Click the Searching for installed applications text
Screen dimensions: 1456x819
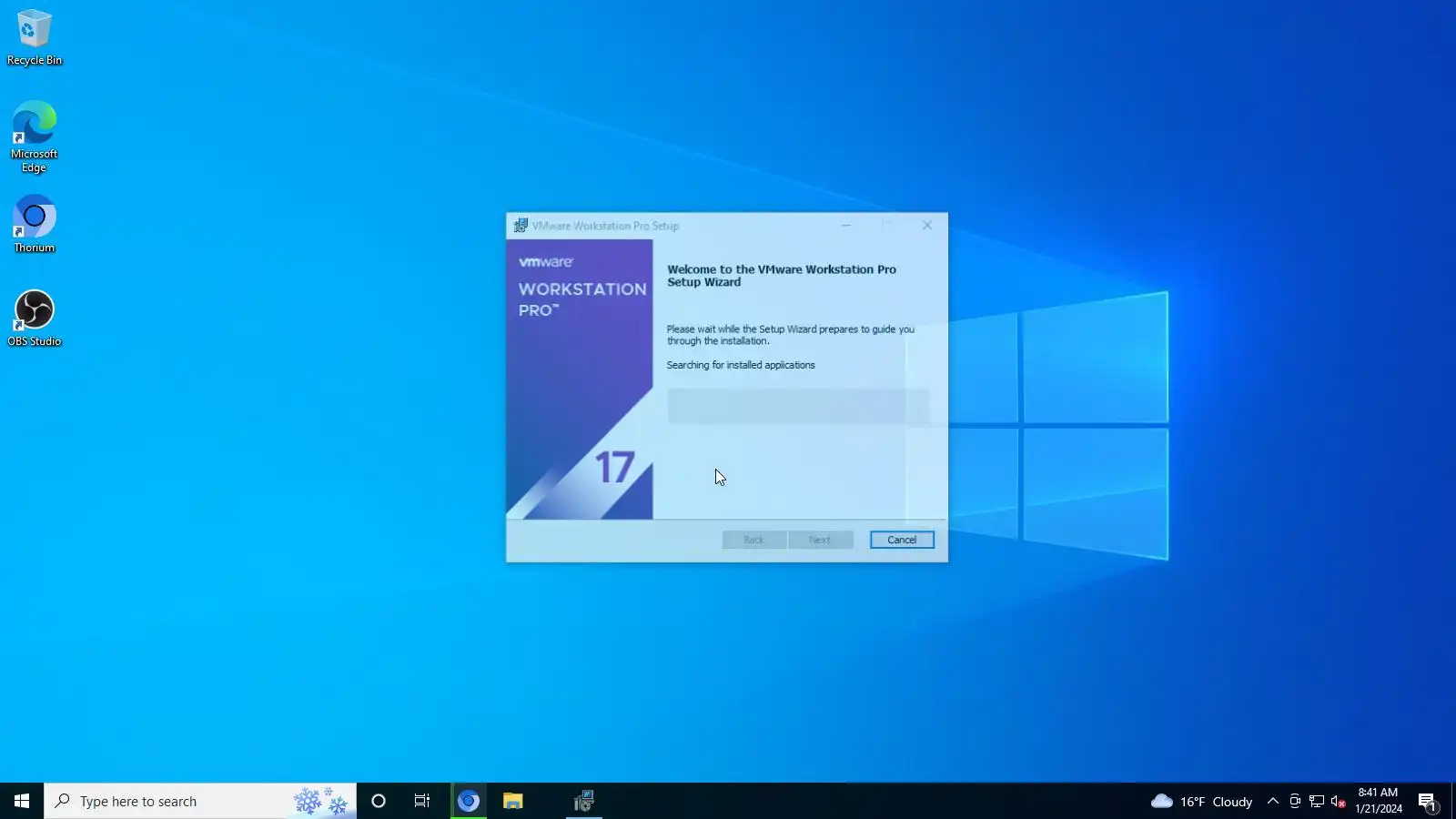tap(741, 365)
